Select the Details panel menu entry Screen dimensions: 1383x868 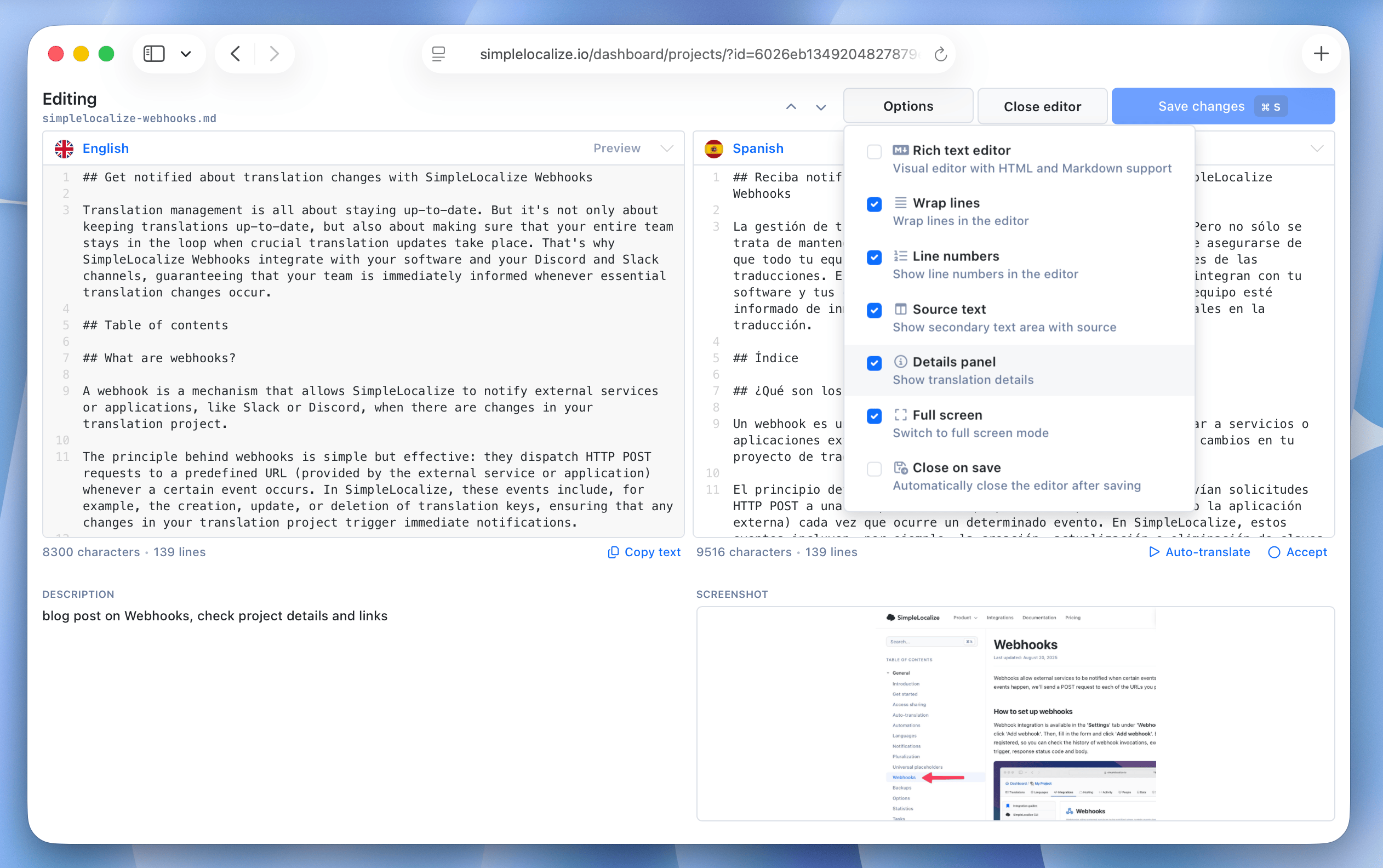955,361
